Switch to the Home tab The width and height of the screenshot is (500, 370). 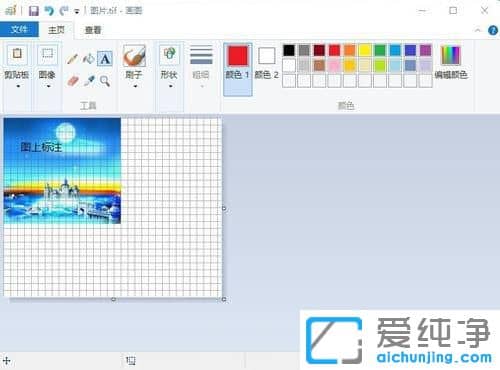56,30
